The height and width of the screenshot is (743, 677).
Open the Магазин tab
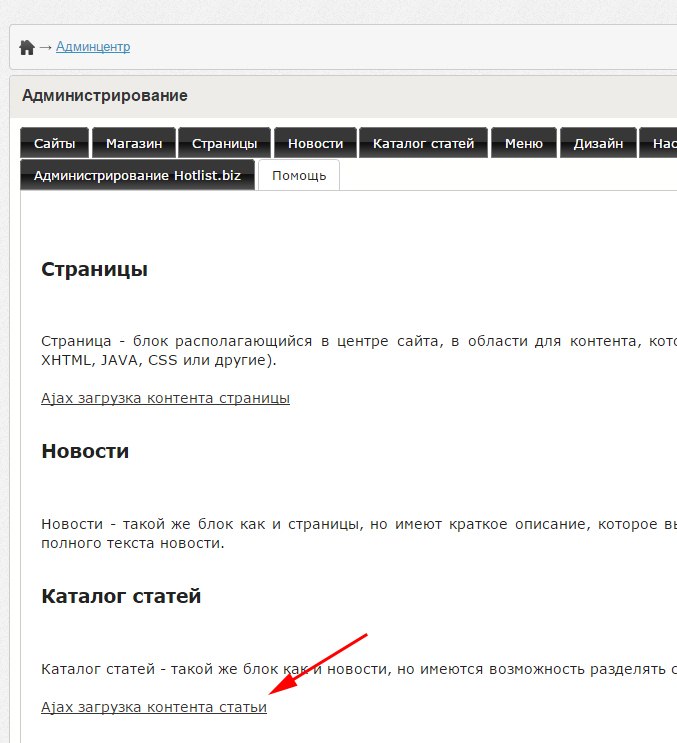(x=134, y=143)
